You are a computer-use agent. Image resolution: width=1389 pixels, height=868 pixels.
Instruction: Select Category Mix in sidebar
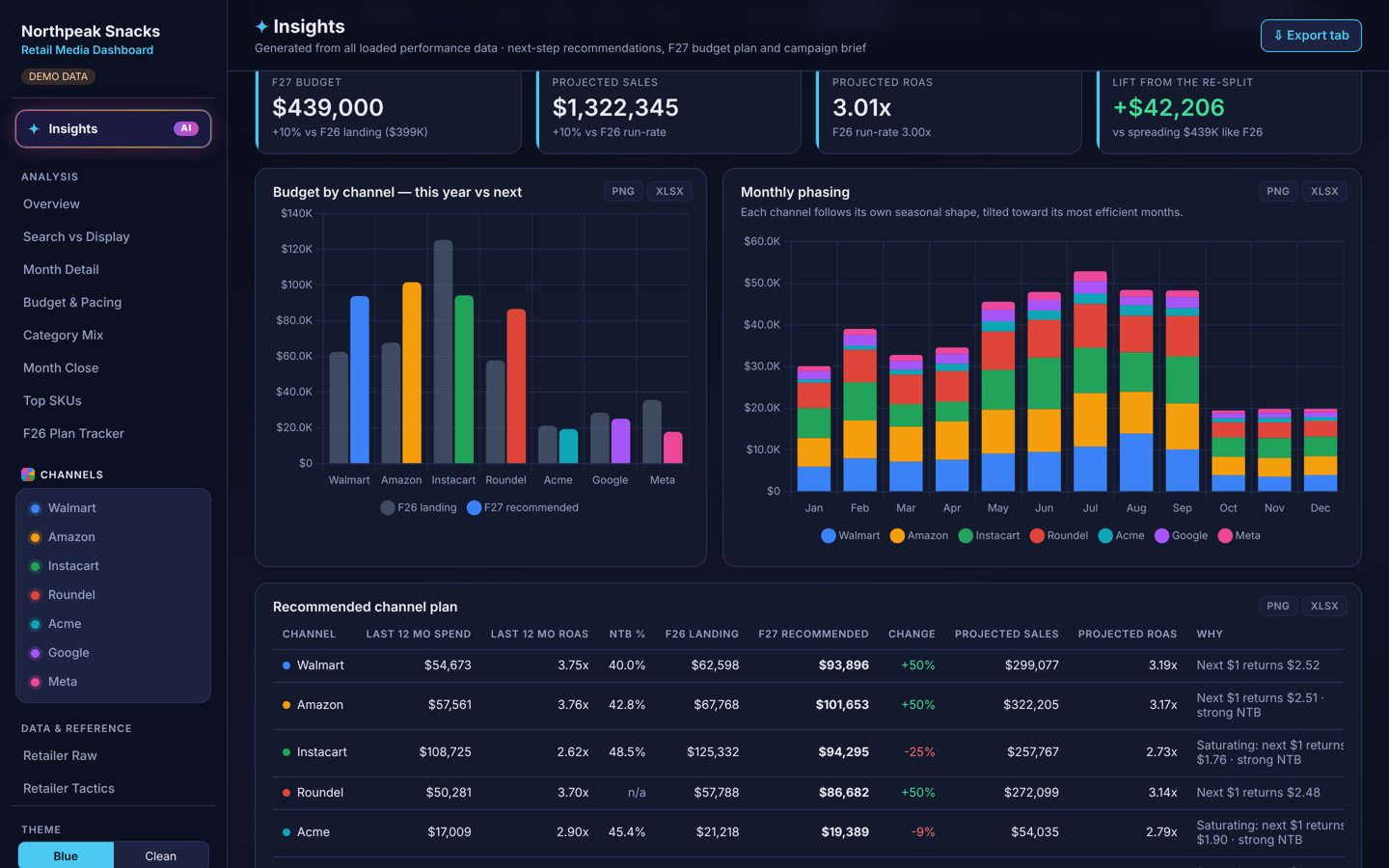pyautogui.click(x=113, y=336)
